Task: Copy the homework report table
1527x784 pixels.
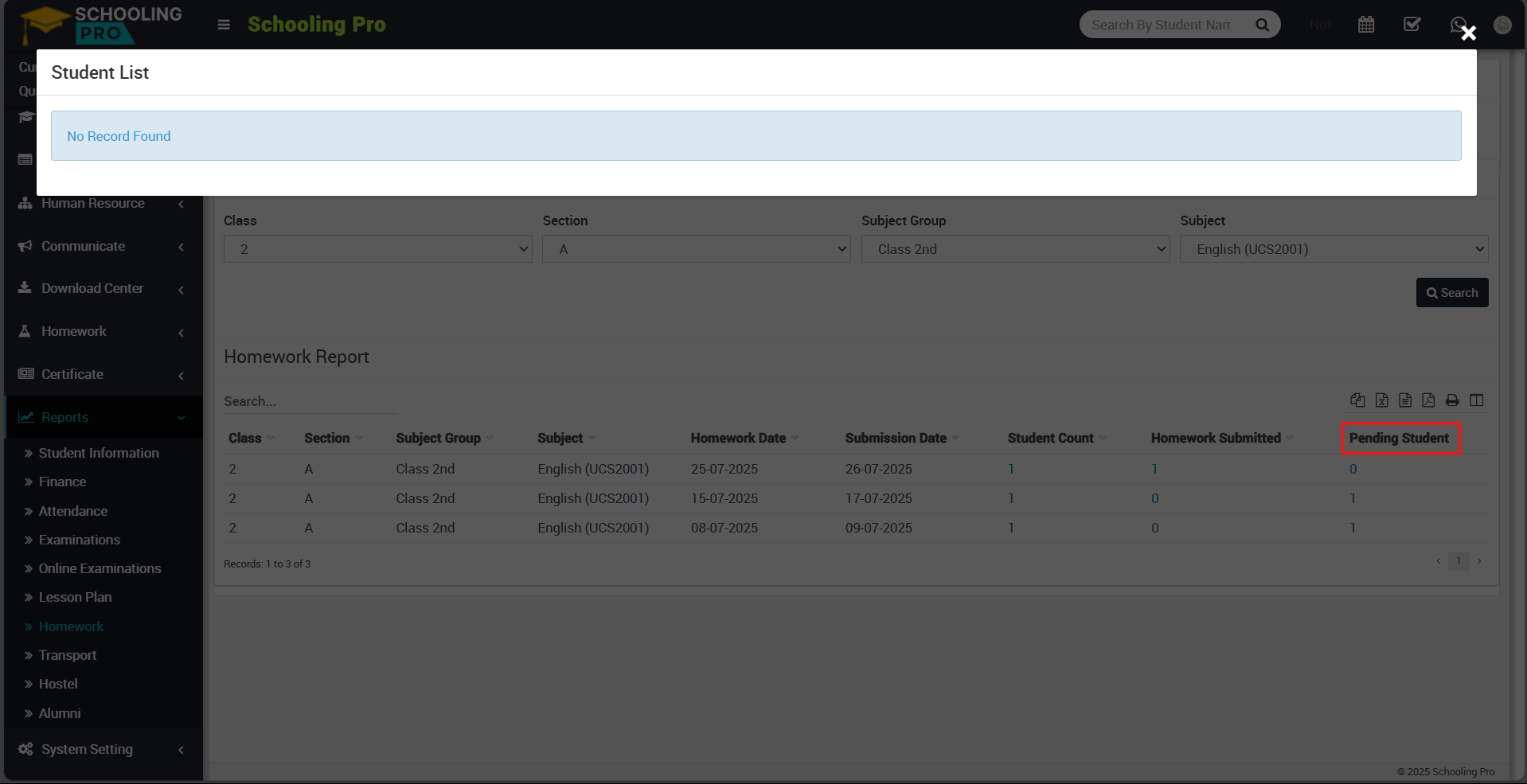Action: [1358, 400]
